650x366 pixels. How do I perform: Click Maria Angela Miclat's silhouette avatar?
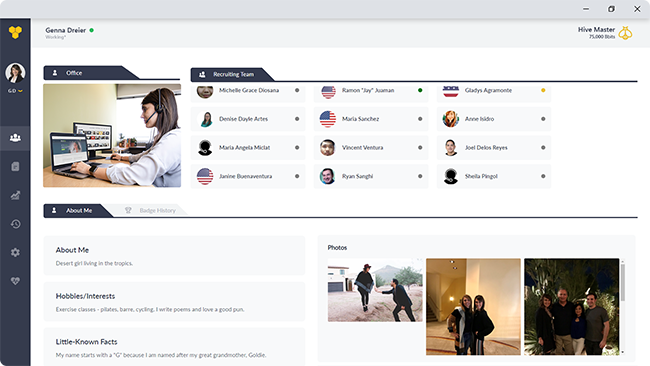(205, 148)
